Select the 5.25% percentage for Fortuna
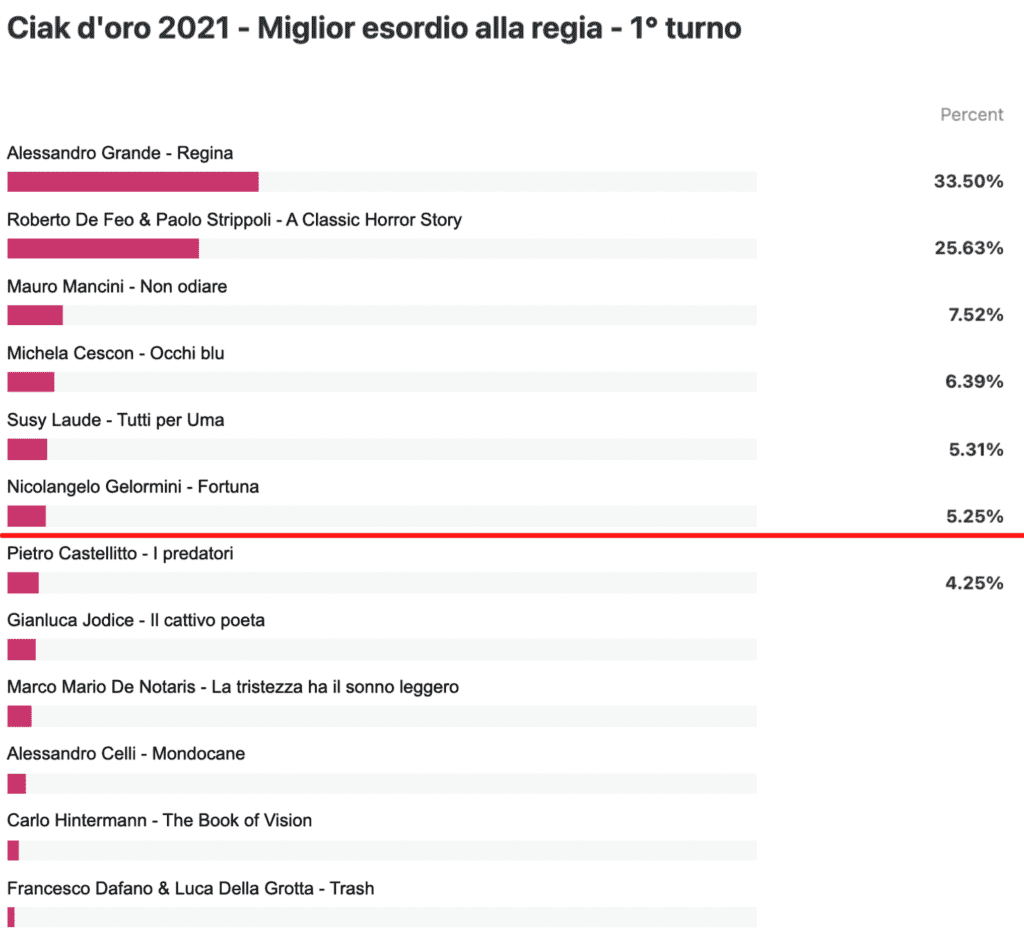The image size is (1024, 947). coord(975,517)
